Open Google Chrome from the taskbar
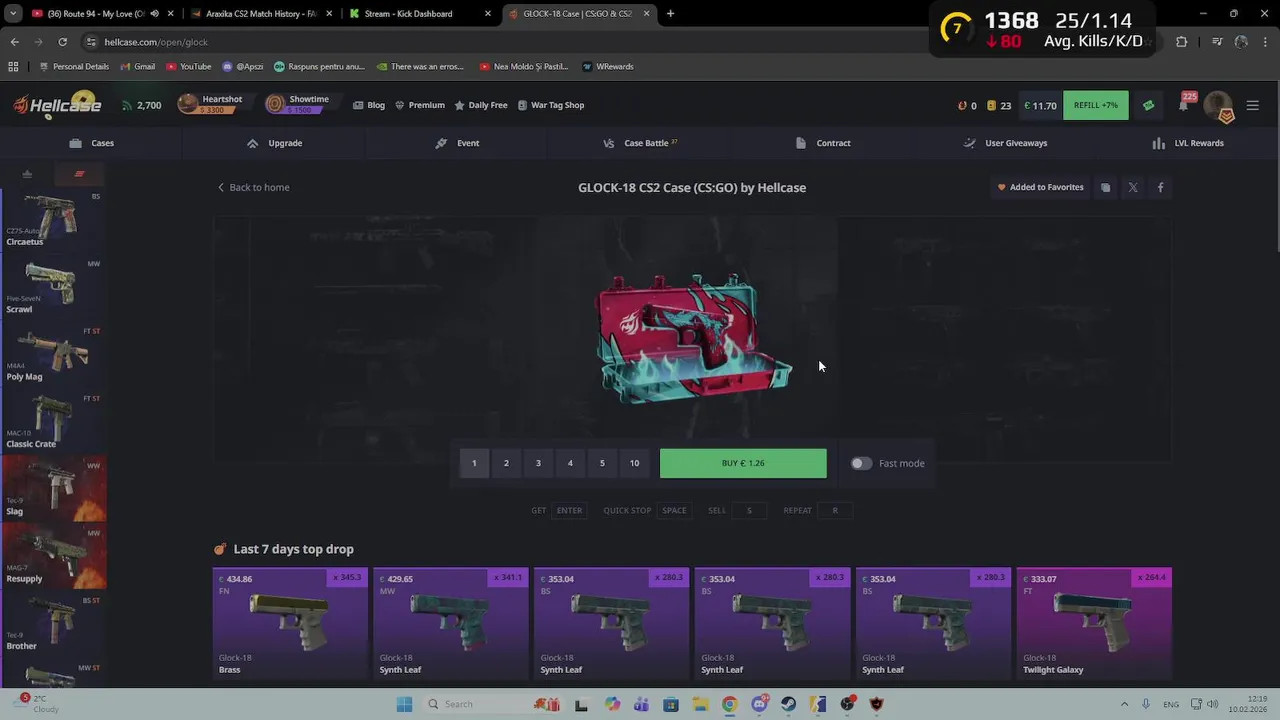This screenshot has height=720, width=1280. tap(730, 704)
